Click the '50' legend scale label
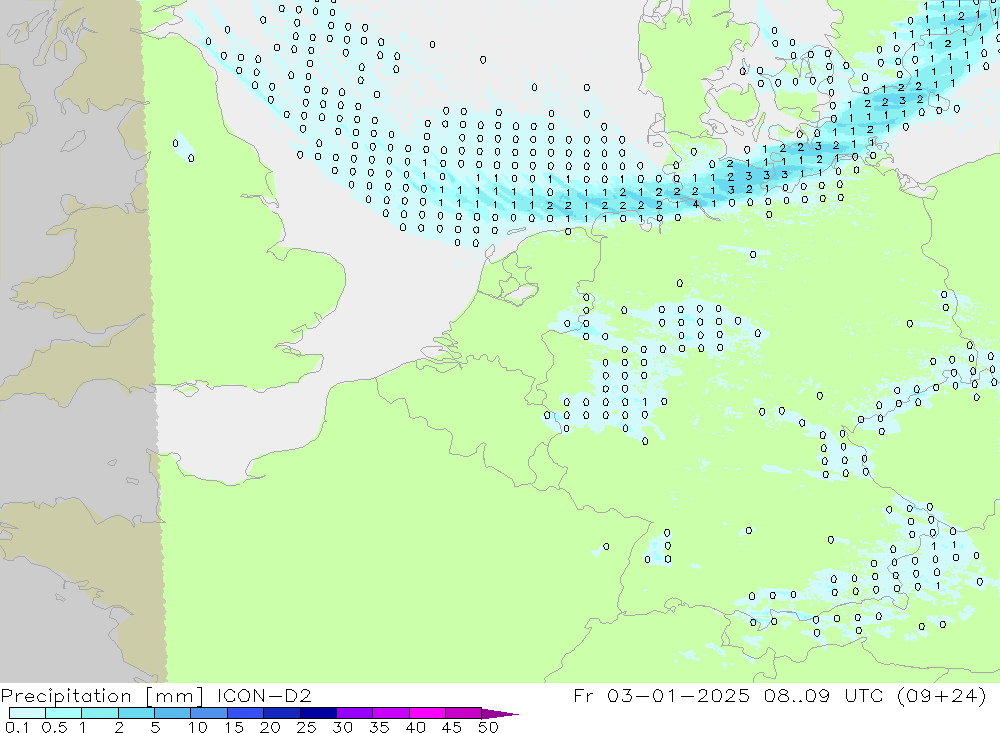 coord(488,727)
